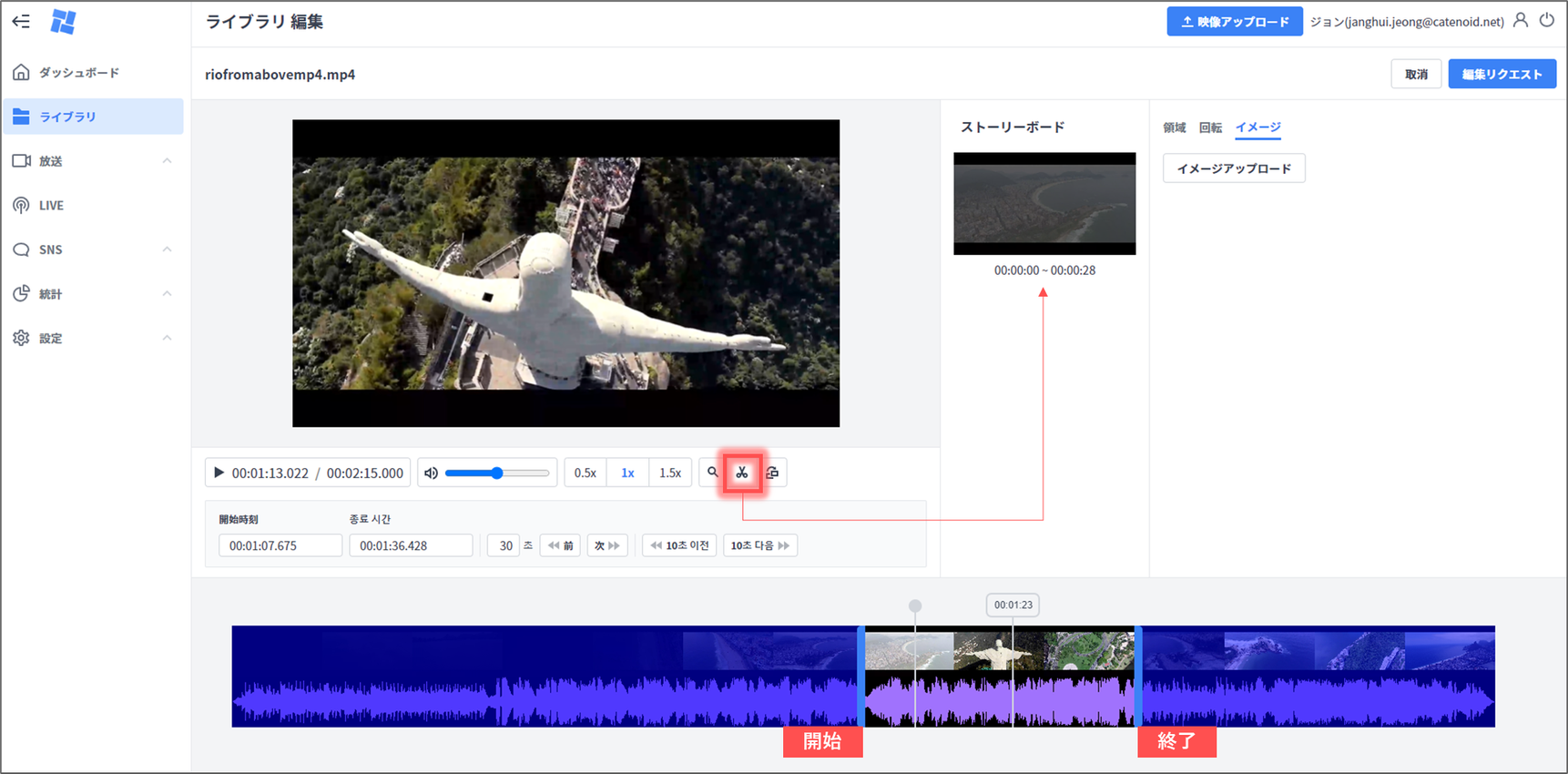Click the power logout icon
This screenshot has height=774, width=1568.
click(1546, 20)
